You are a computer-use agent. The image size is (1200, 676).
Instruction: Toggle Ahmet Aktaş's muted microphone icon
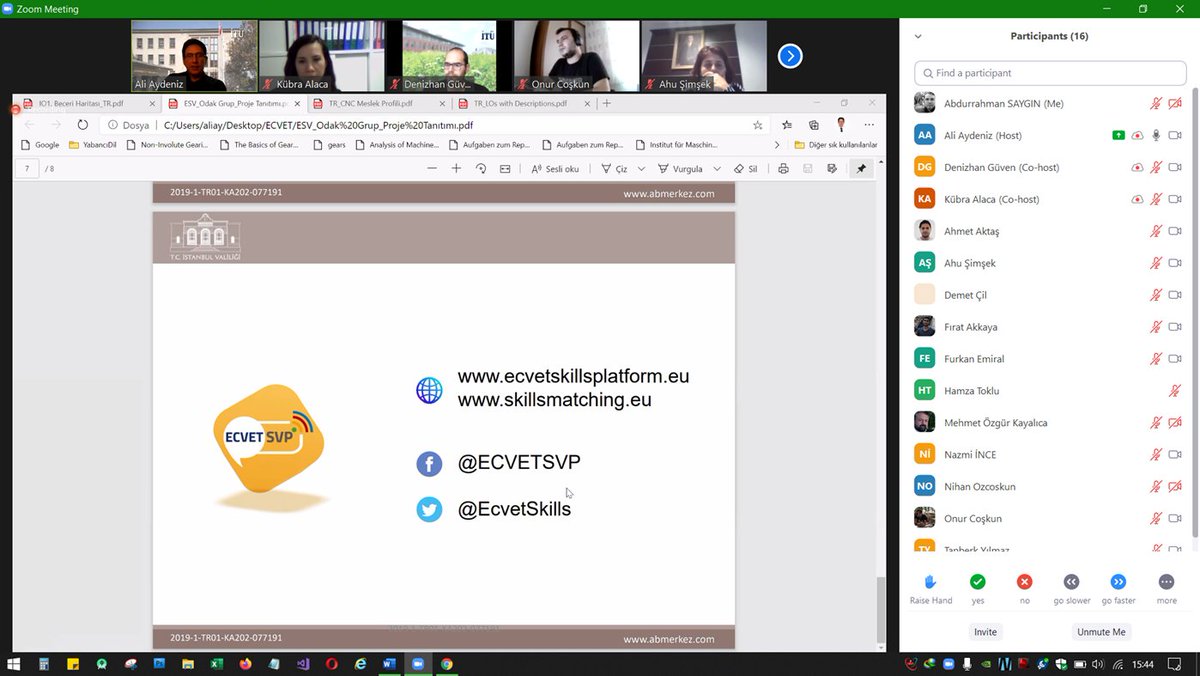pyautogui.click(x=1156, y=231)
